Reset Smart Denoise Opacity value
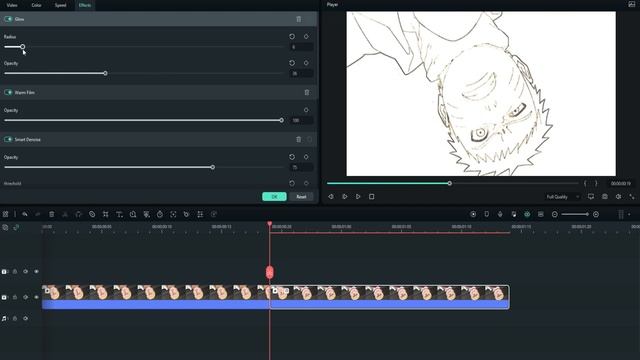Image resolution: width=640 pixels, height=360 pixels. point(292,157)
